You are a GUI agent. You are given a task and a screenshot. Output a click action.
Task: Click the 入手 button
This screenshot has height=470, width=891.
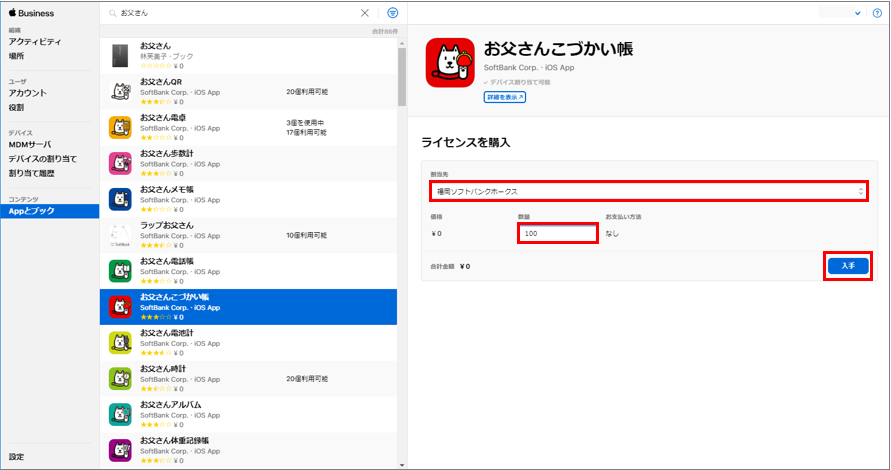pyautogui.click(x=847, y=266)
